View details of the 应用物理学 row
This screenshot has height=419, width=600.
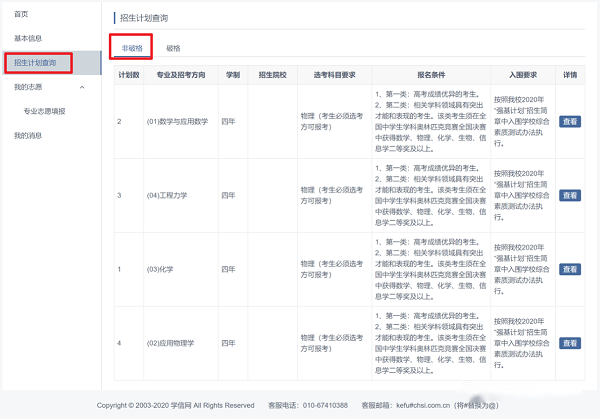[x=569, y=343]
